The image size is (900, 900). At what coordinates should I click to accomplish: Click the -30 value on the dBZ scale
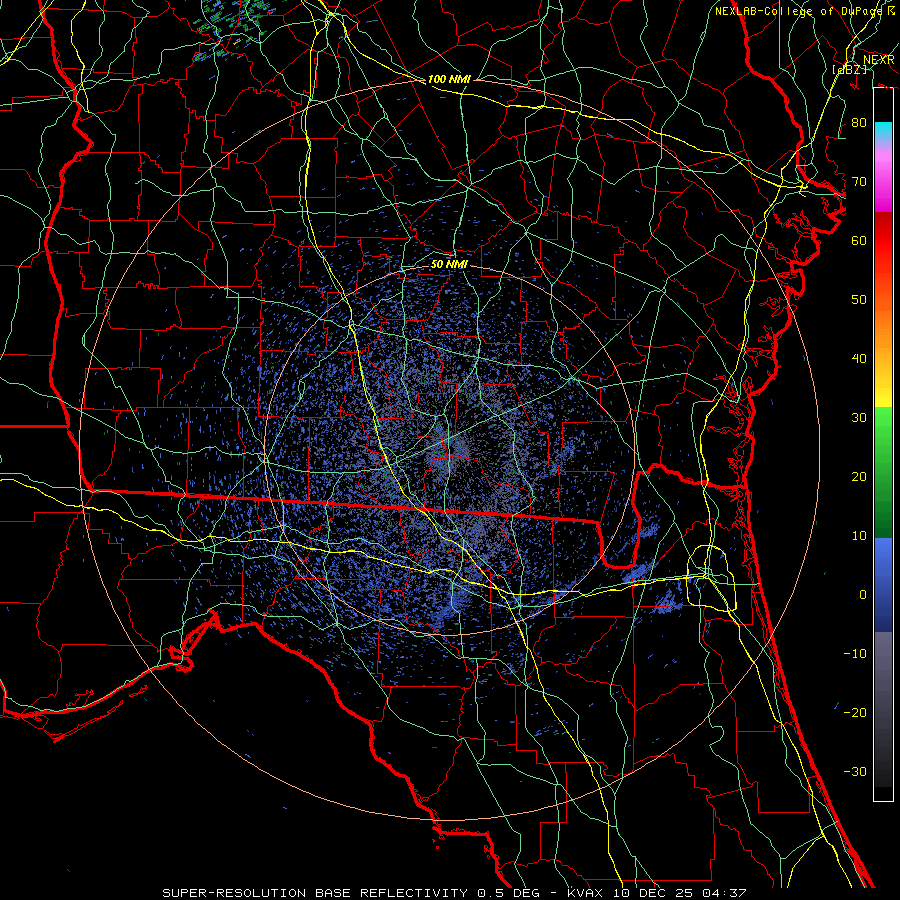pos(855,771)
